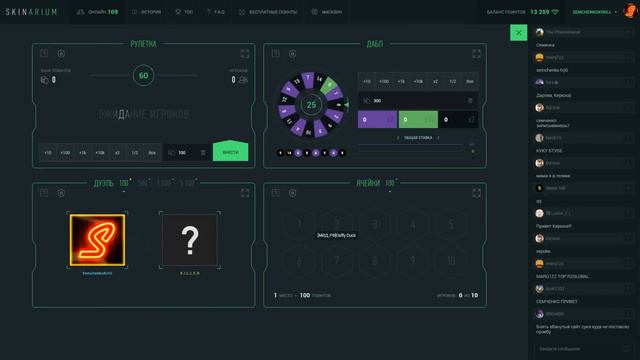This screenshot has height=360, width=640.
Task: Pick hexagon cell 8 in Ячейки
Action: pos(375,261)
